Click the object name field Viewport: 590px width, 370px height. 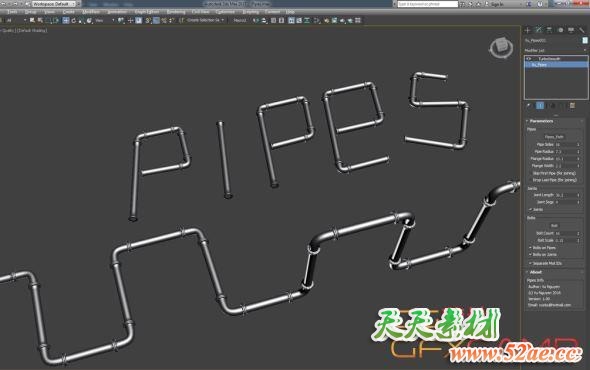[552, 40]
